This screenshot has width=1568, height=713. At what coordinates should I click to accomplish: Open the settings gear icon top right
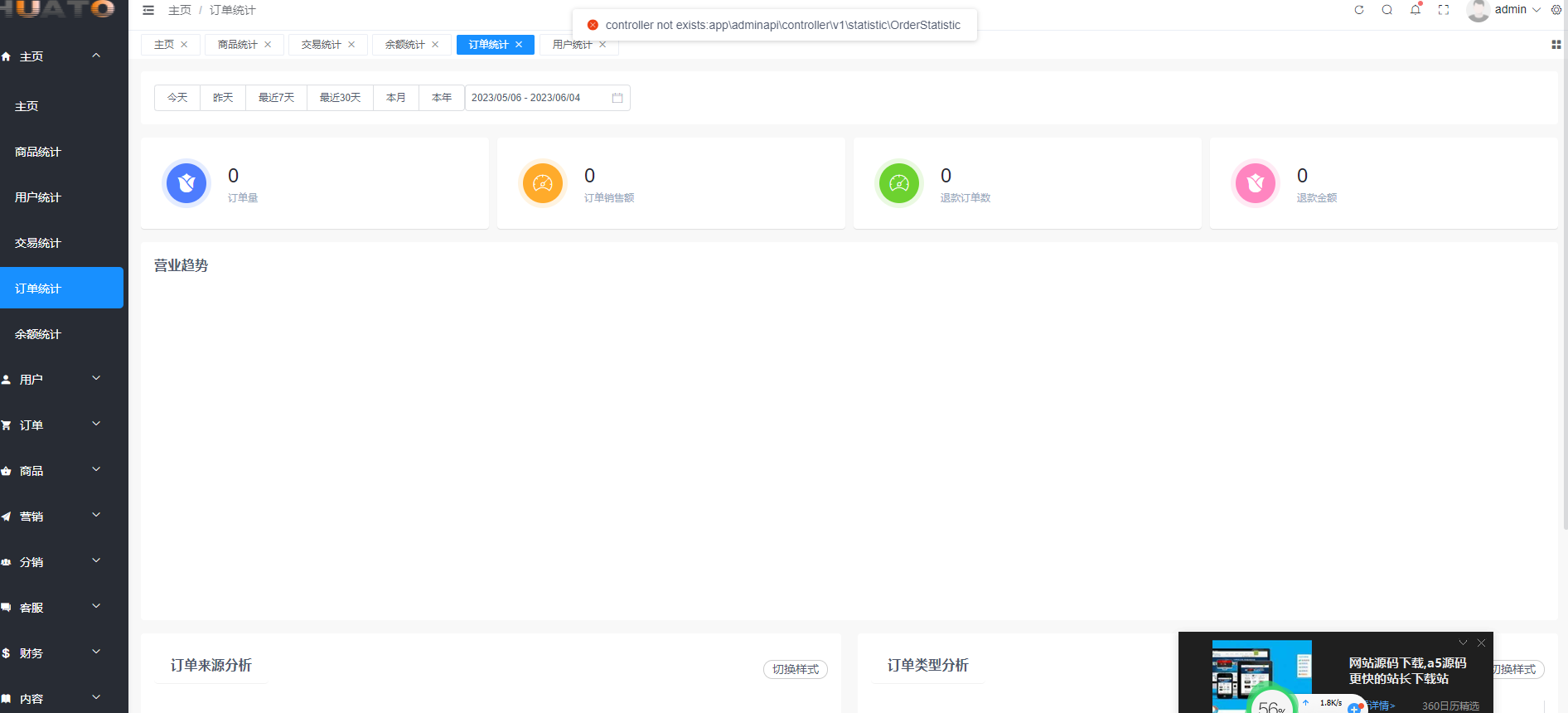1556,10
